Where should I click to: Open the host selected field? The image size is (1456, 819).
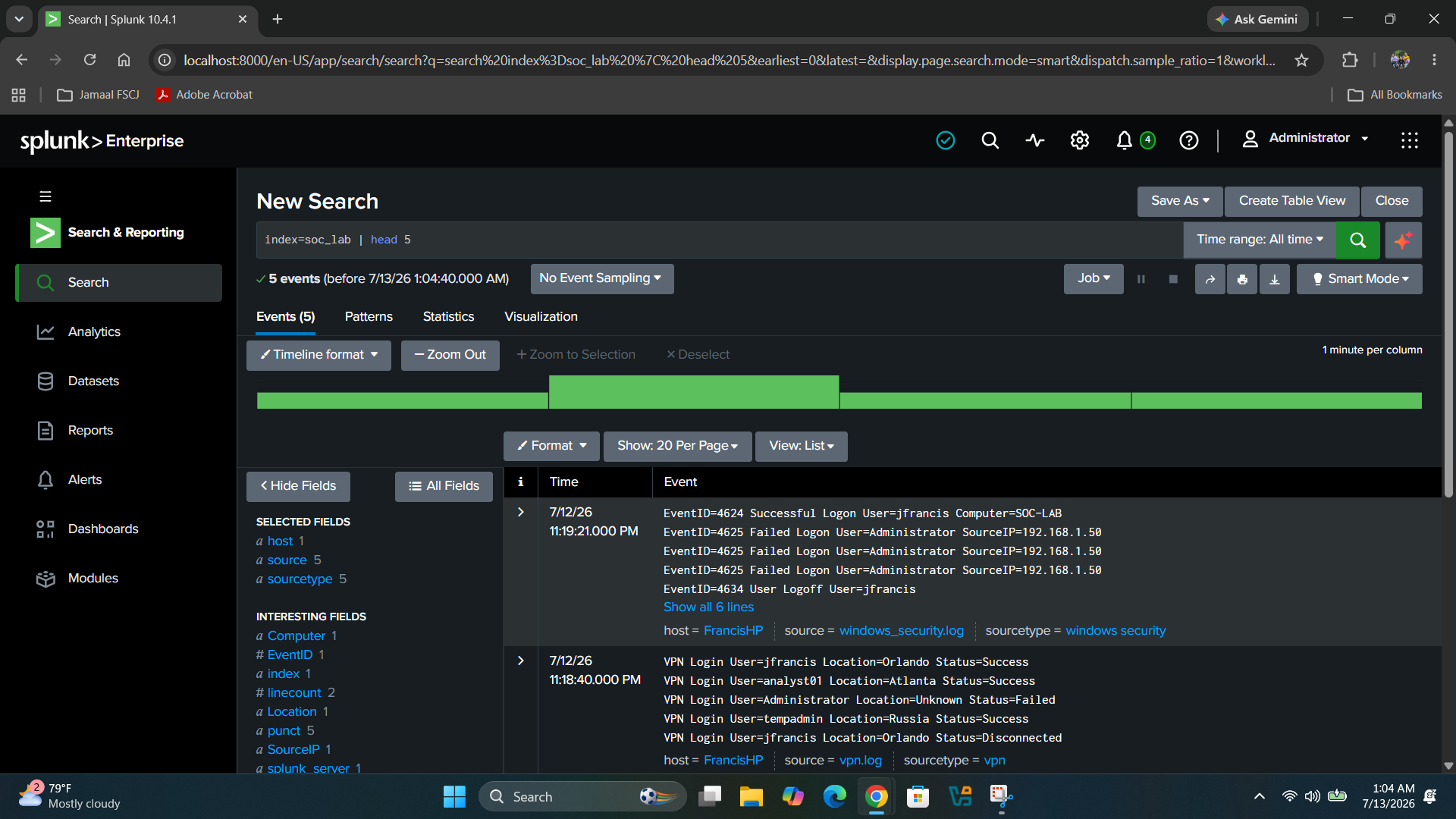pyautogui.click(x=280, y=541)
